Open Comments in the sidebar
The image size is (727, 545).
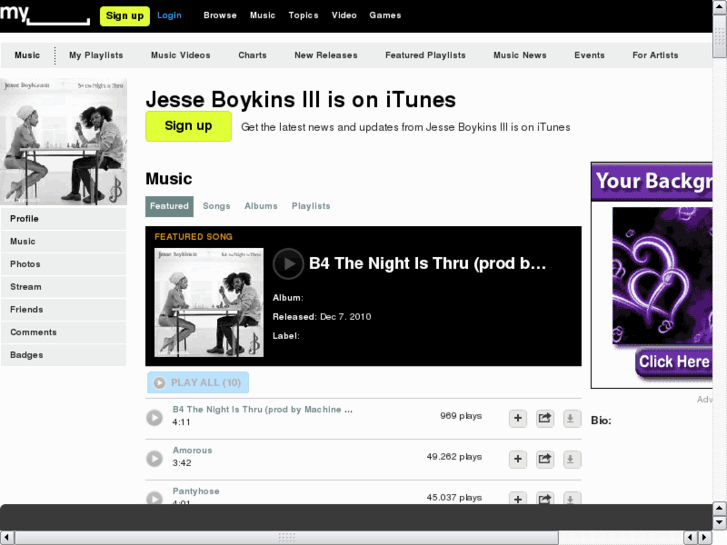pyautogui.click(x=64, y=333)
